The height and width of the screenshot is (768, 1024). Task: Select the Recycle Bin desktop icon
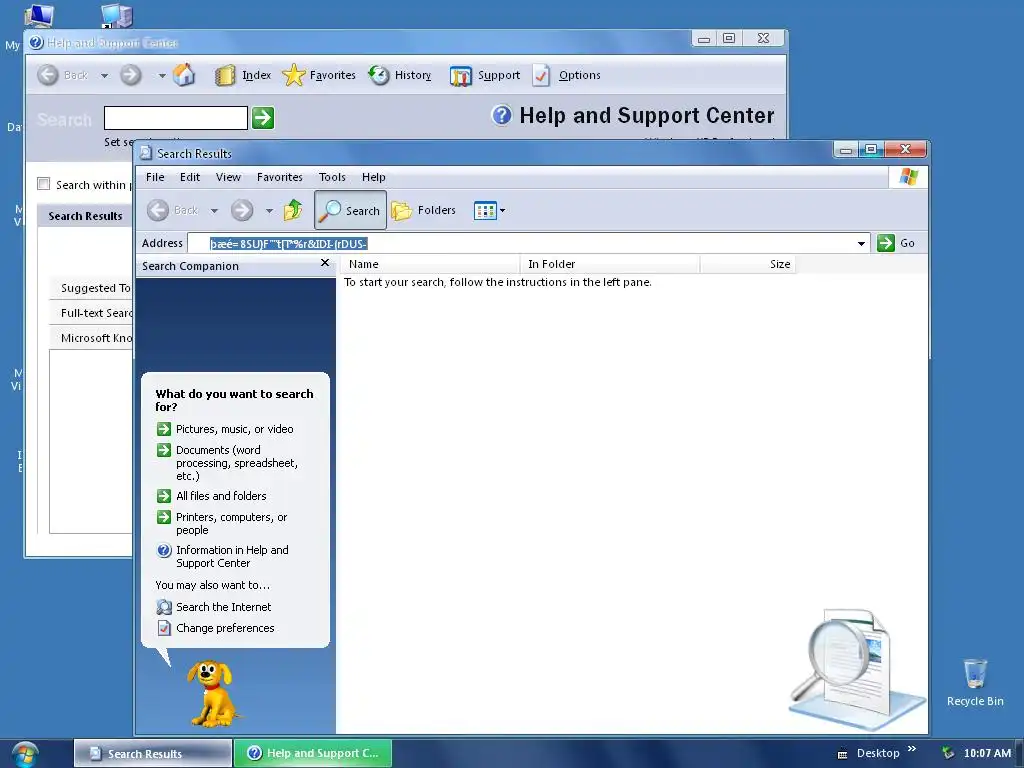(975, 682)
